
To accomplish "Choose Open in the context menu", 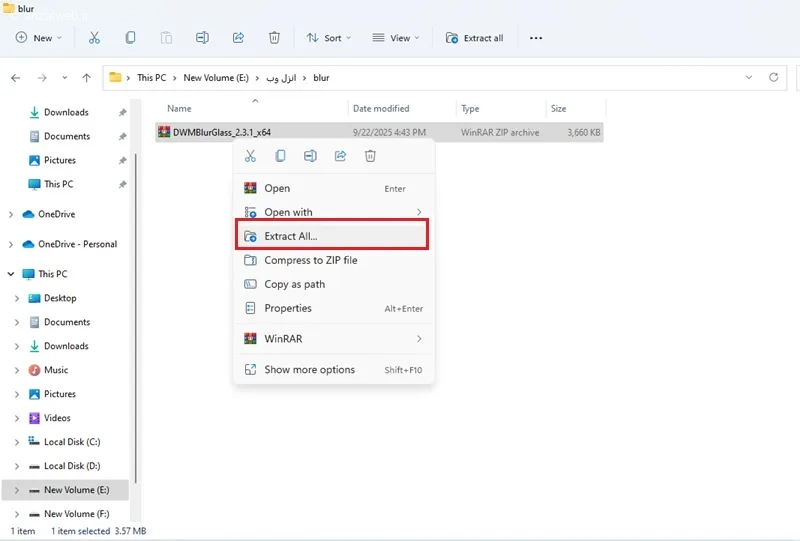I will (334, 188).
